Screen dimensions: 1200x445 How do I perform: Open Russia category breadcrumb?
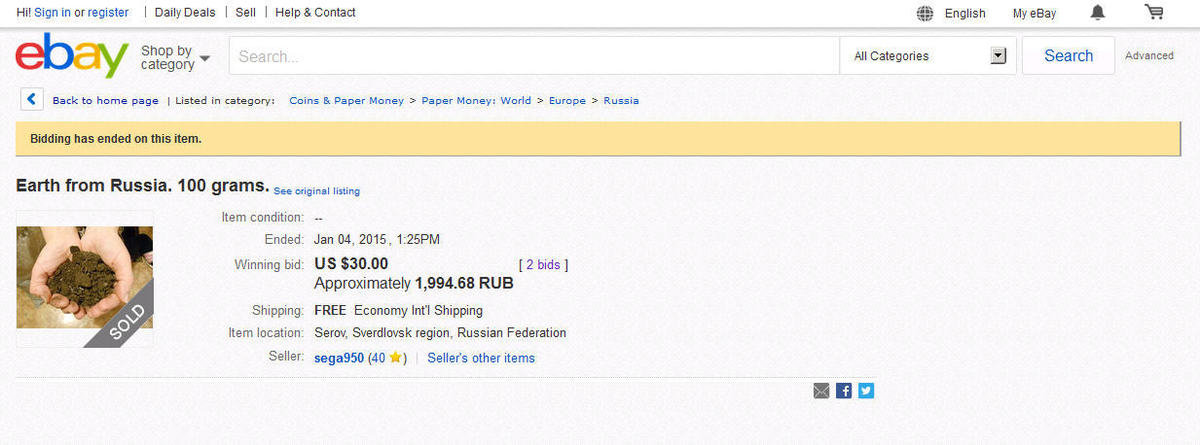[x=621, y=101]
